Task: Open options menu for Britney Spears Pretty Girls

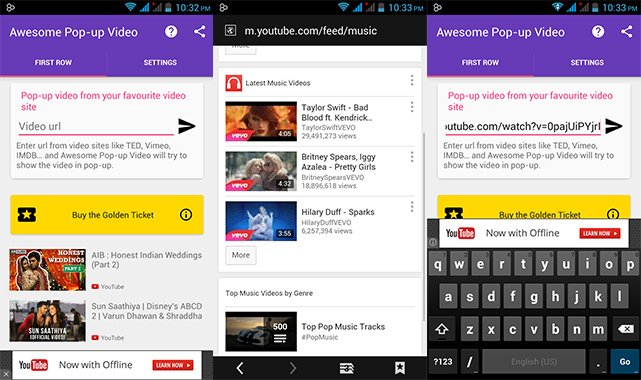Action: pyautogui.click(x=412, y=156)
